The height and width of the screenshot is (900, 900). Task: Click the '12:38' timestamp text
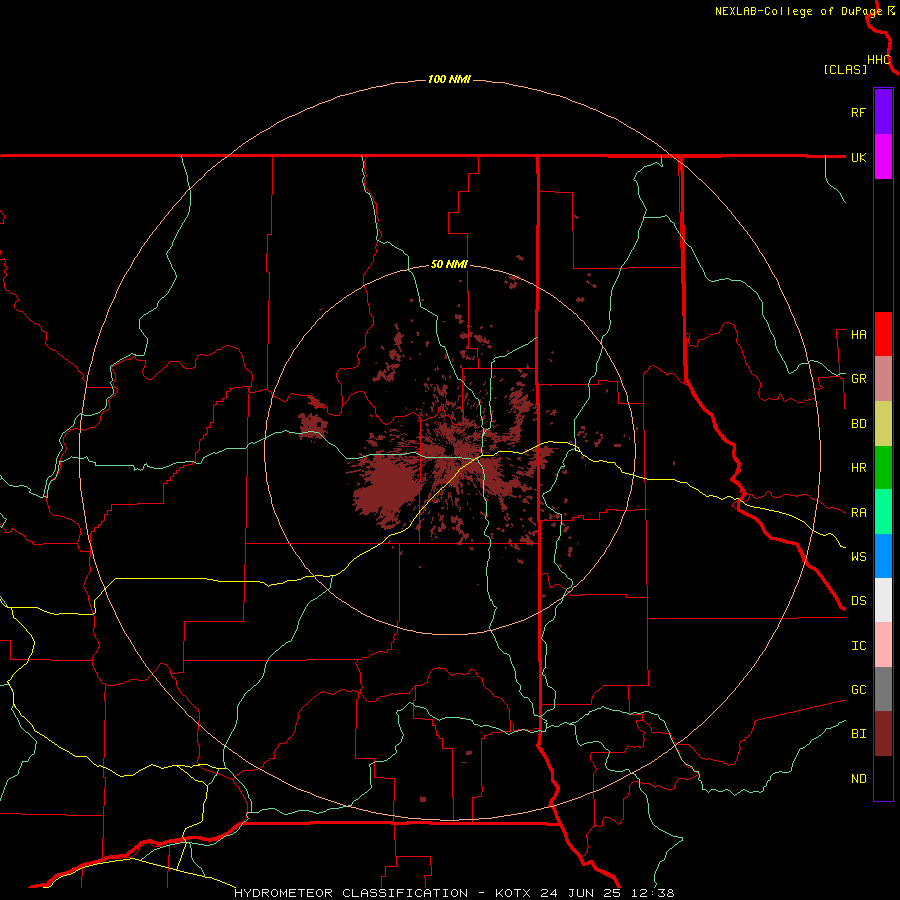[x=652, y=893]
